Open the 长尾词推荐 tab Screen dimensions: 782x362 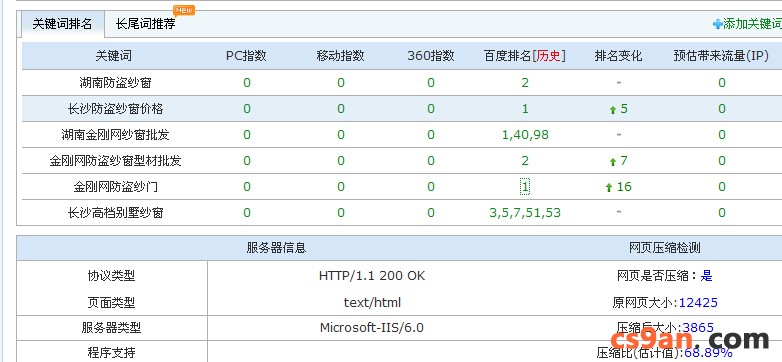coord(146,24)
